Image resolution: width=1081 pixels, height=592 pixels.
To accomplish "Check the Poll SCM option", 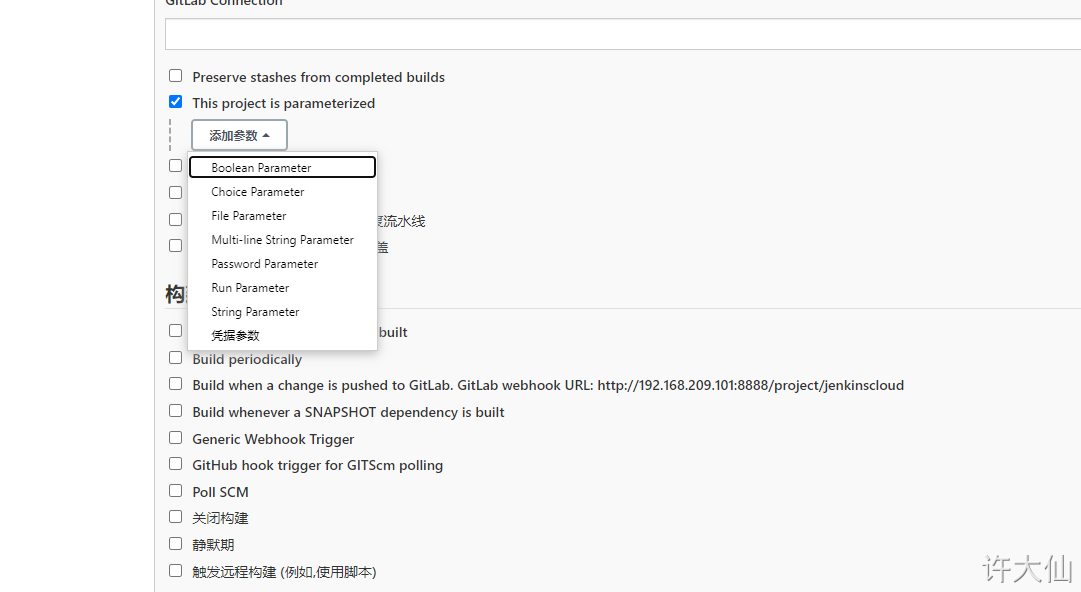I will (x=176, y=491).
